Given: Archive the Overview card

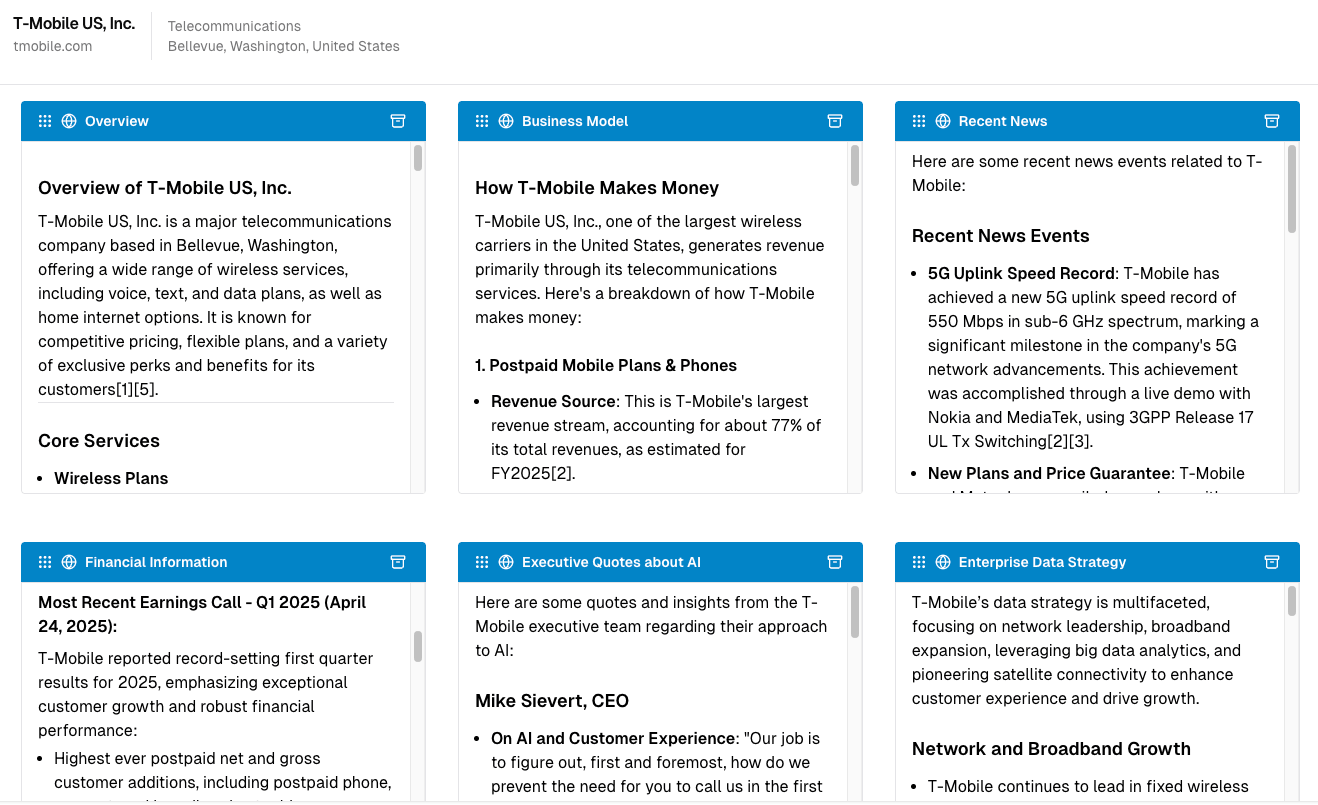Looking at the screenshot, I should click(x=398, y=121).
